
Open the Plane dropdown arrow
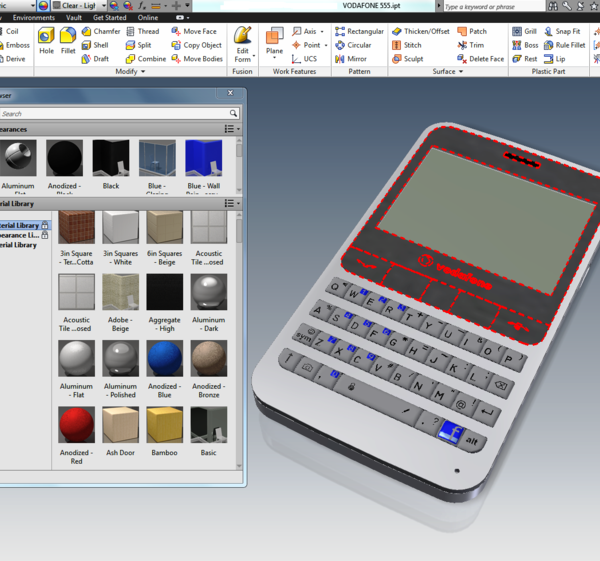tap(274, 58)
